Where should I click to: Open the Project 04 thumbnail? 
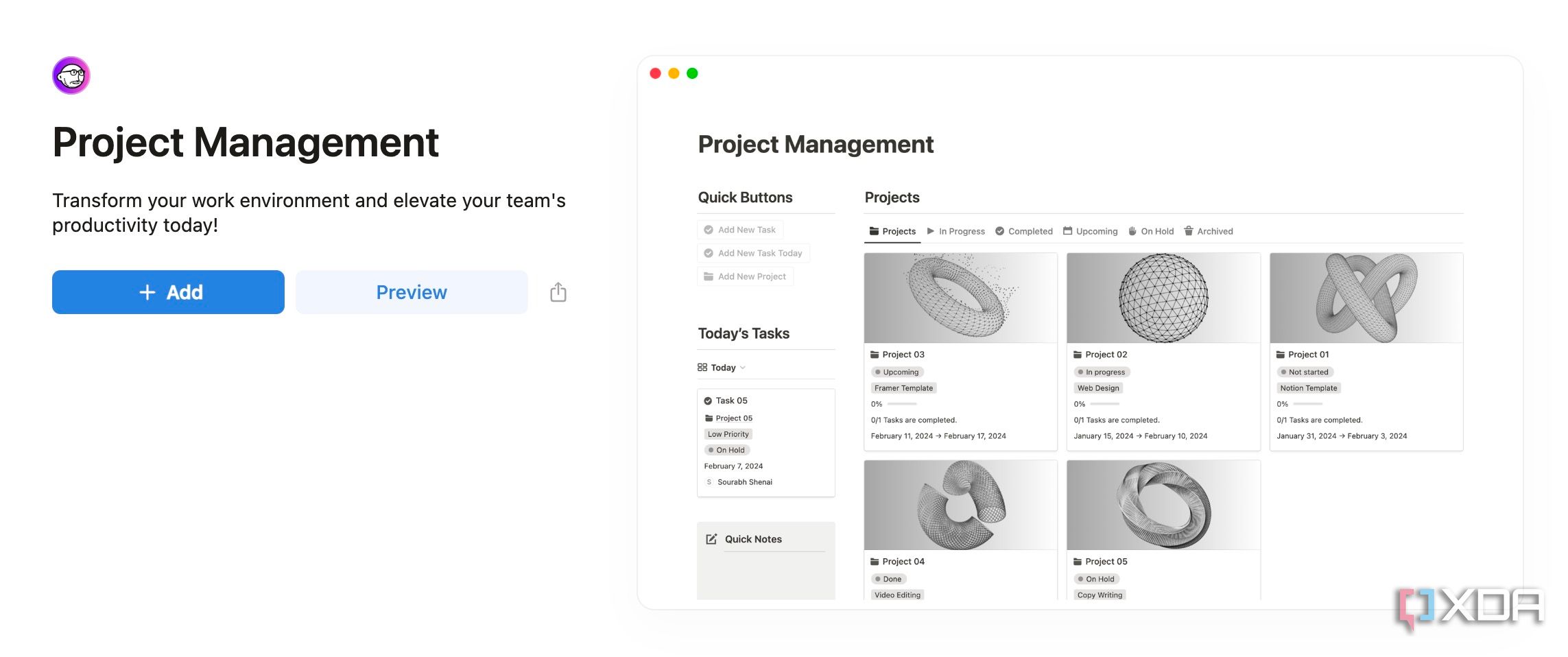[x=960, y=505]
